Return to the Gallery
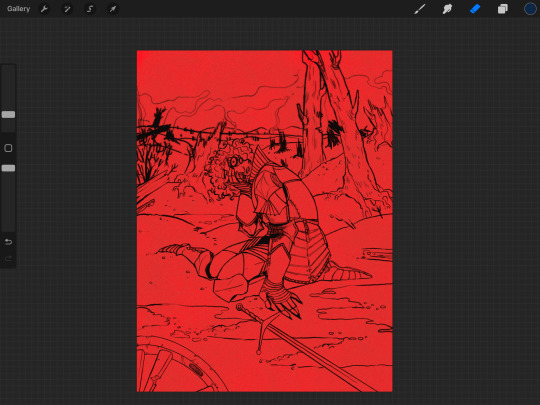The width and height of the screenshot is (540, 405). click(x=19, y=9)
